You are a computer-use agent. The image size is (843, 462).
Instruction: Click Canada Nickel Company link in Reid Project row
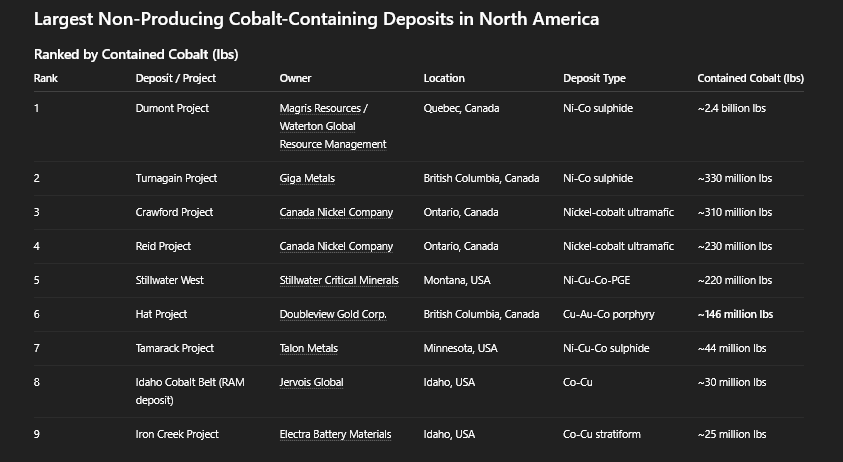[x=336, y=246]
